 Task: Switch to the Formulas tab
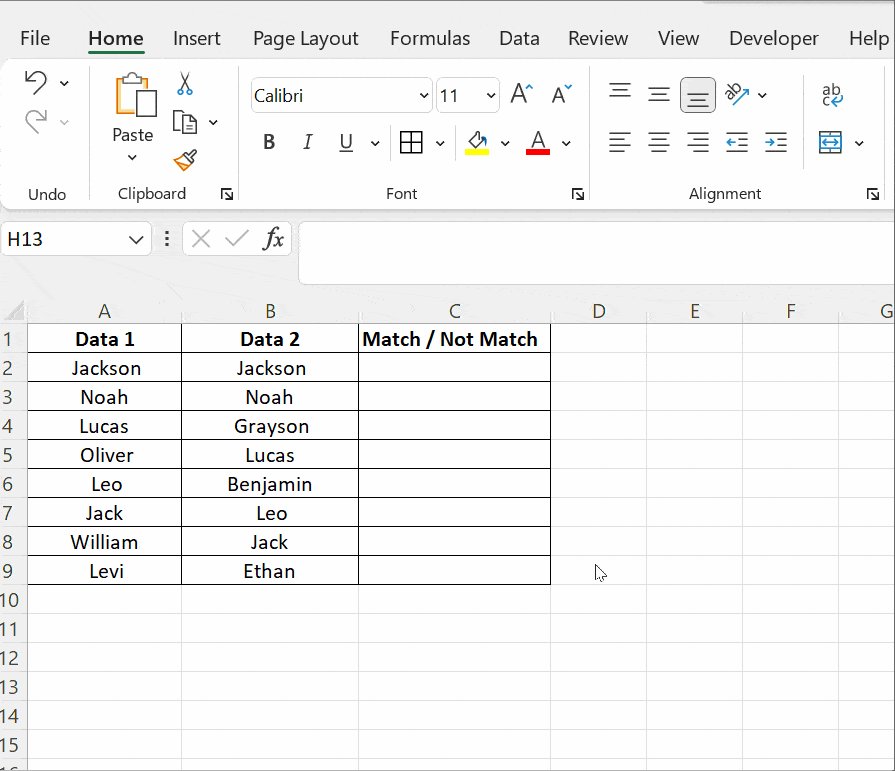[430, 38]
